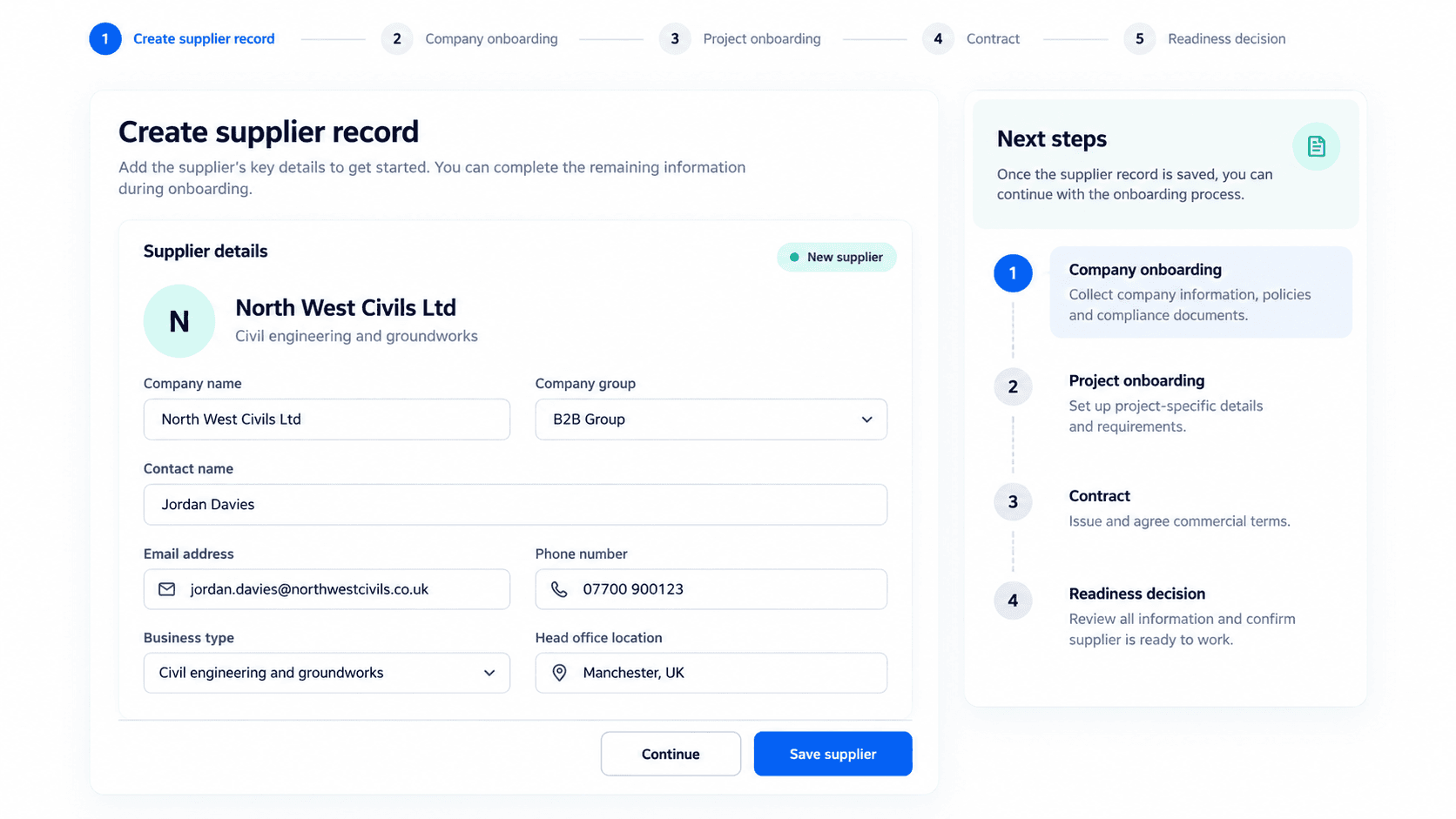Click the Head office location input field

click(711, 673)
